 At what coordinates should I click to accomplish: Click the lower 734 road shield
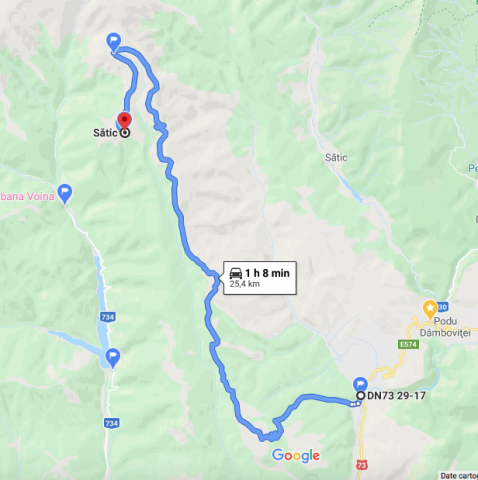111,423
